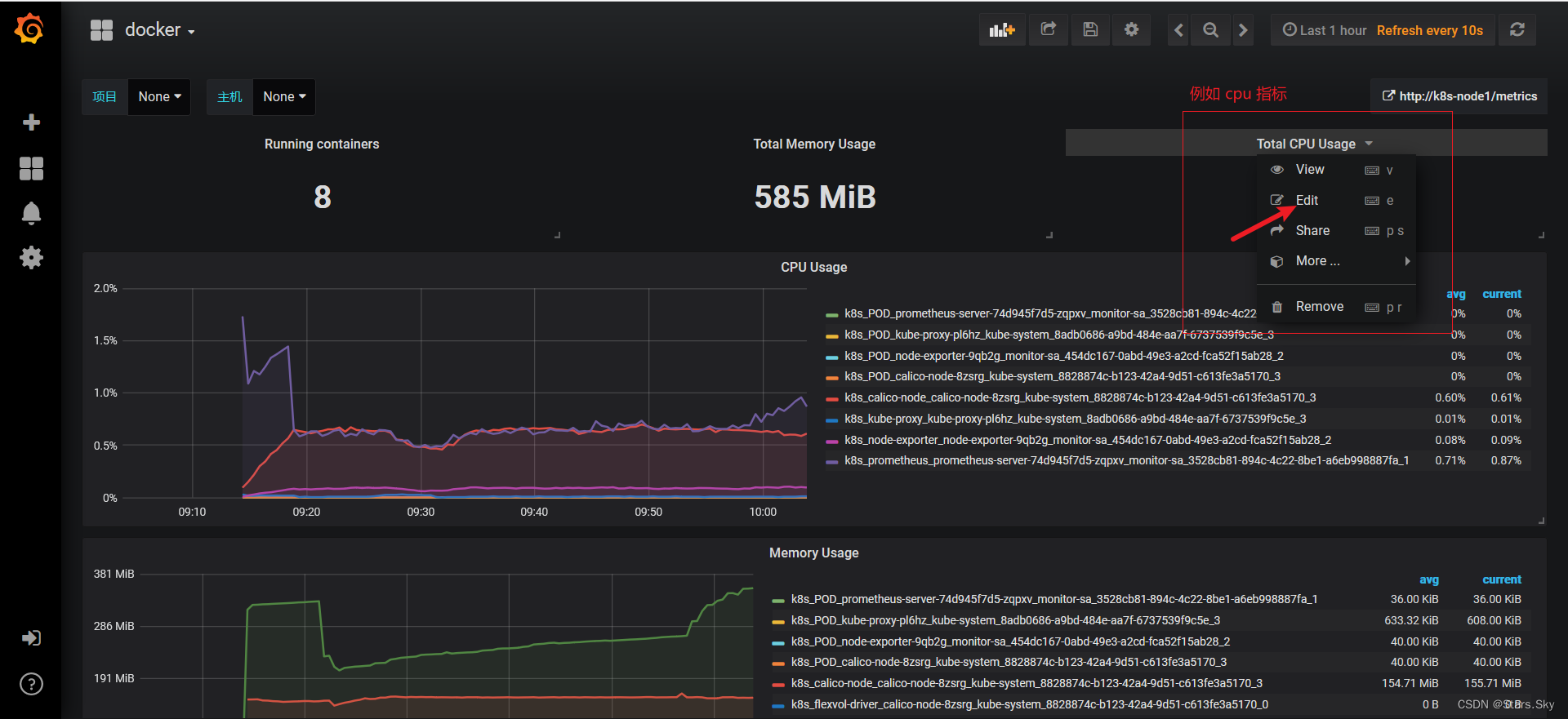Viewport: 1568px width, 719px height.
Task: Sort Memory Usage legend by current column
Action: tap(1502, 579)
